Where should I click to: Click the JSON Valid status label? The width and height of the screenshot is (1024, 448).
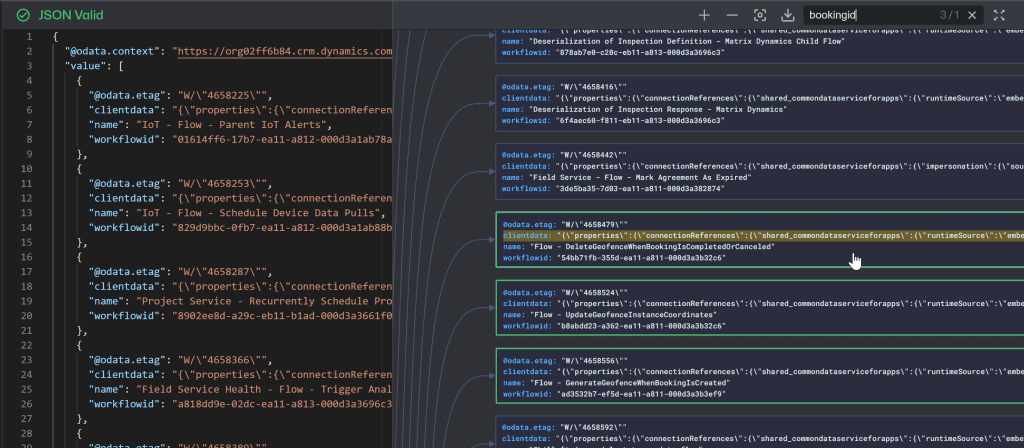70,15
